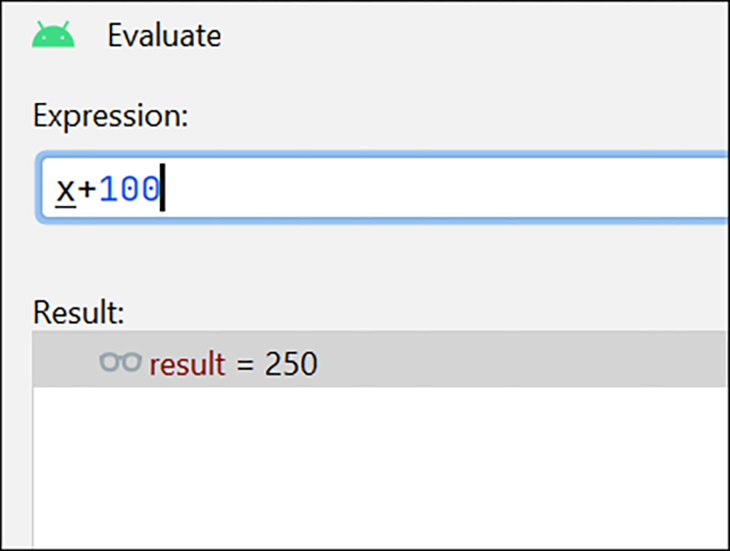Click the text caret after "100"
Image resolution: width=730 pixels, height=551 pixels.
[x=162, y=189]
